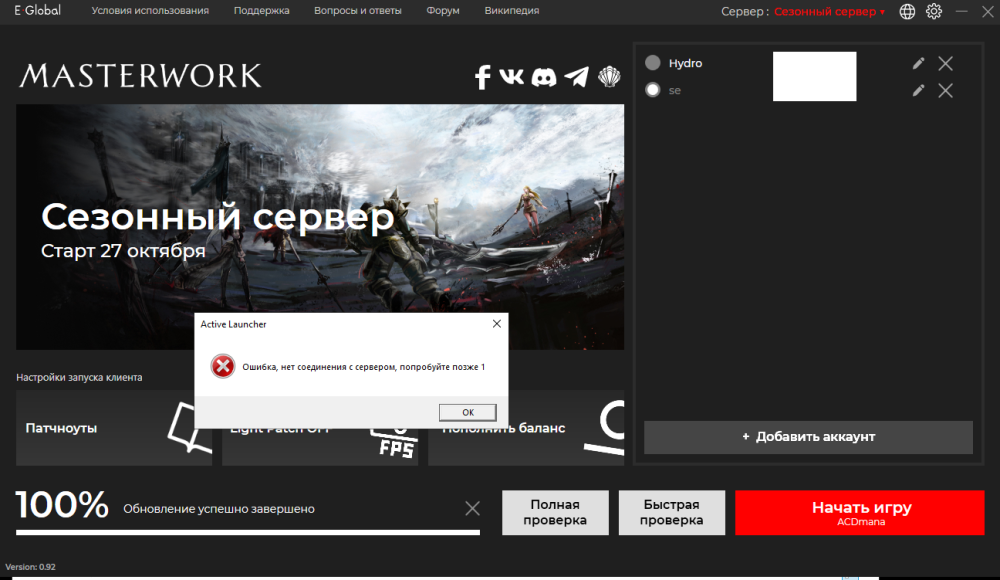The height and width of the screenshot is (580, 1000).
Task: Open the VK community icon
Action: coord(512,76)
